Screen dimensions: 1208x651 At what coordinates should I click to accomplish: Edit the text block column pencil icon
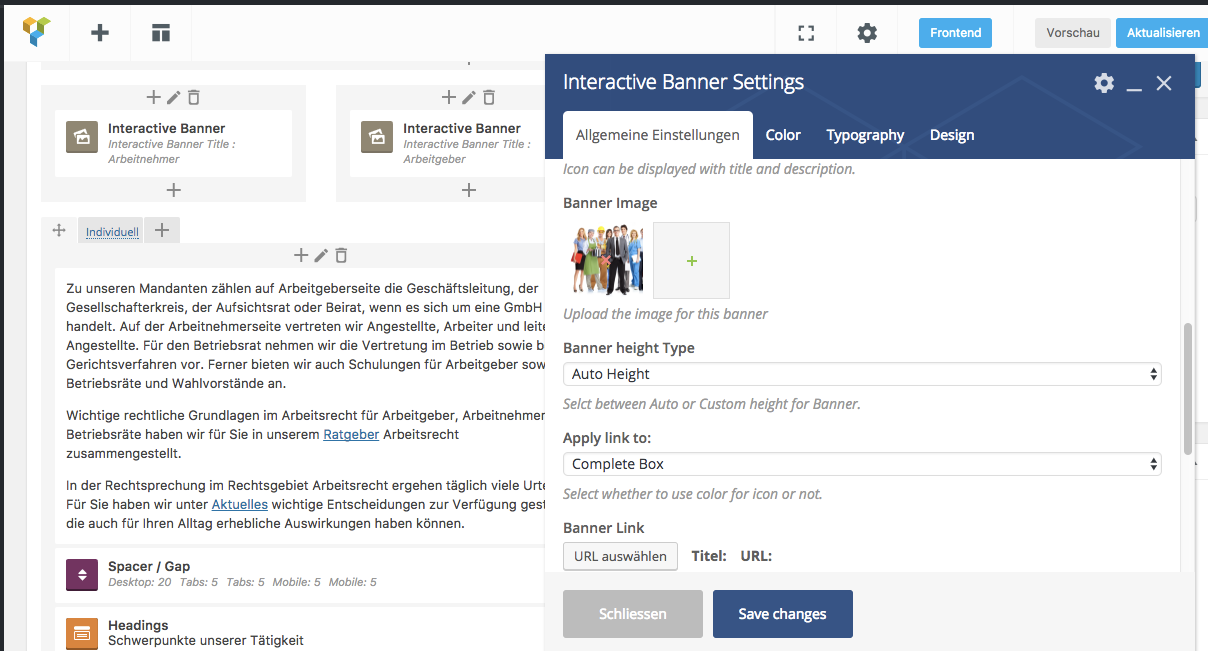321,256
